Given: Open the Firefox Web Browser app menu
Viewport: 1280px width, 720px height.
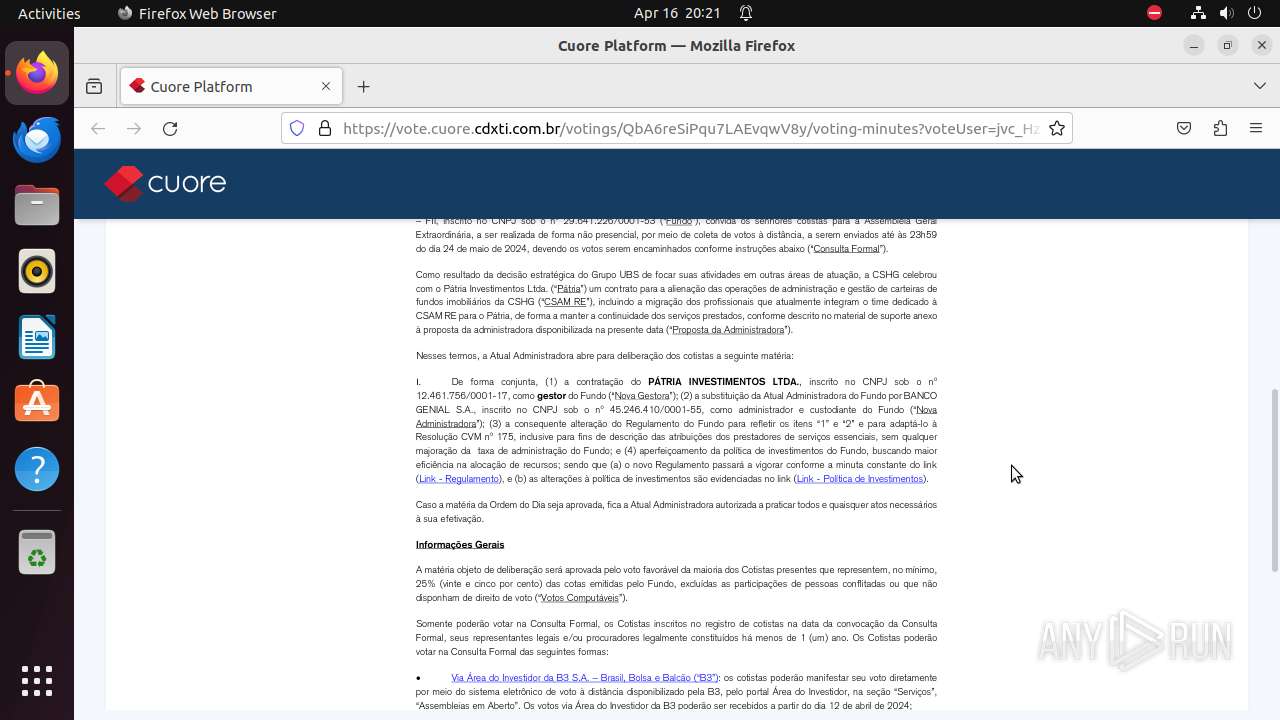Looking at the screenshot, I should 197,13.
